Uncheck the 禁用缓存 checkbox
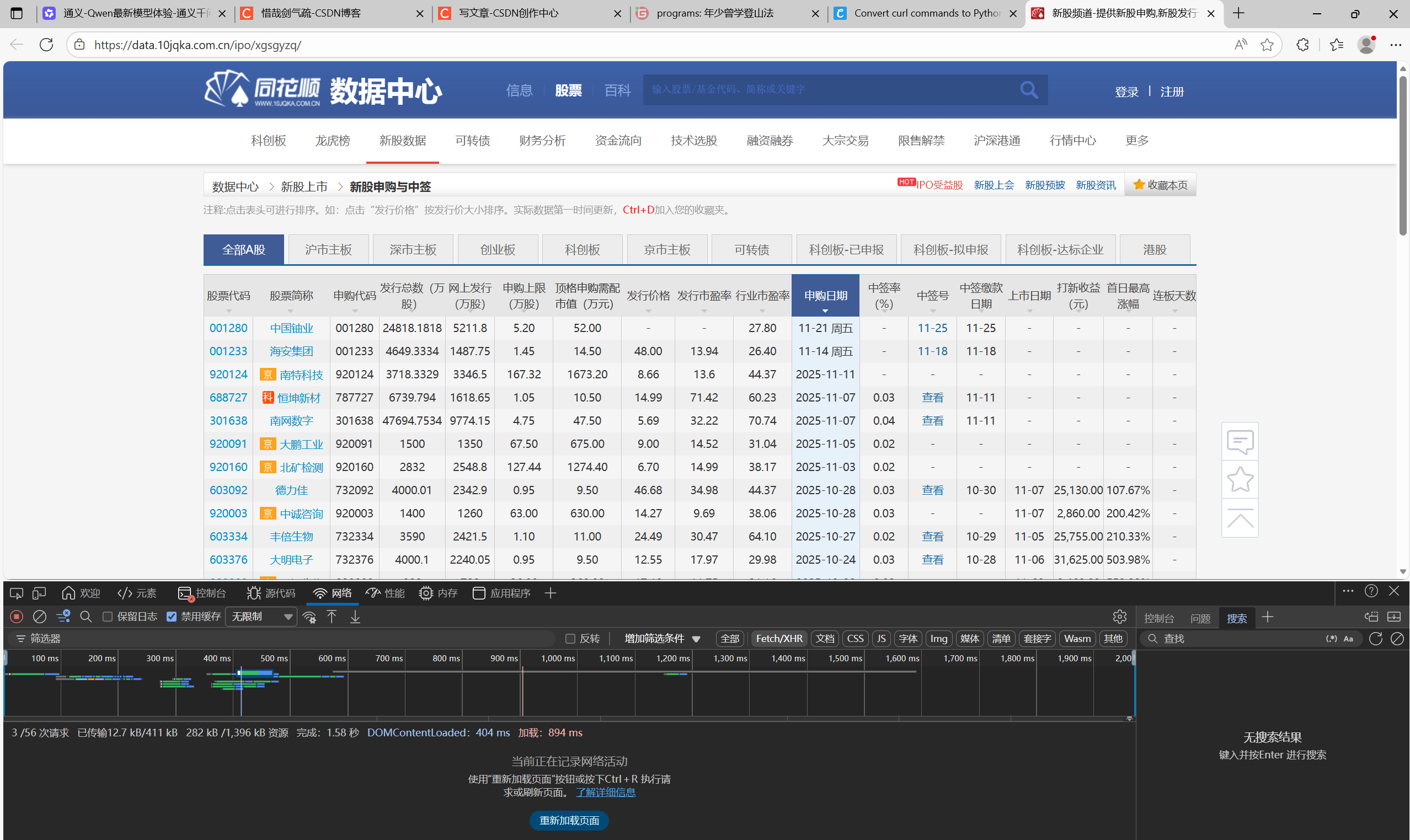1410x840 pixels. pyautogui.click(x=172, y=617)
